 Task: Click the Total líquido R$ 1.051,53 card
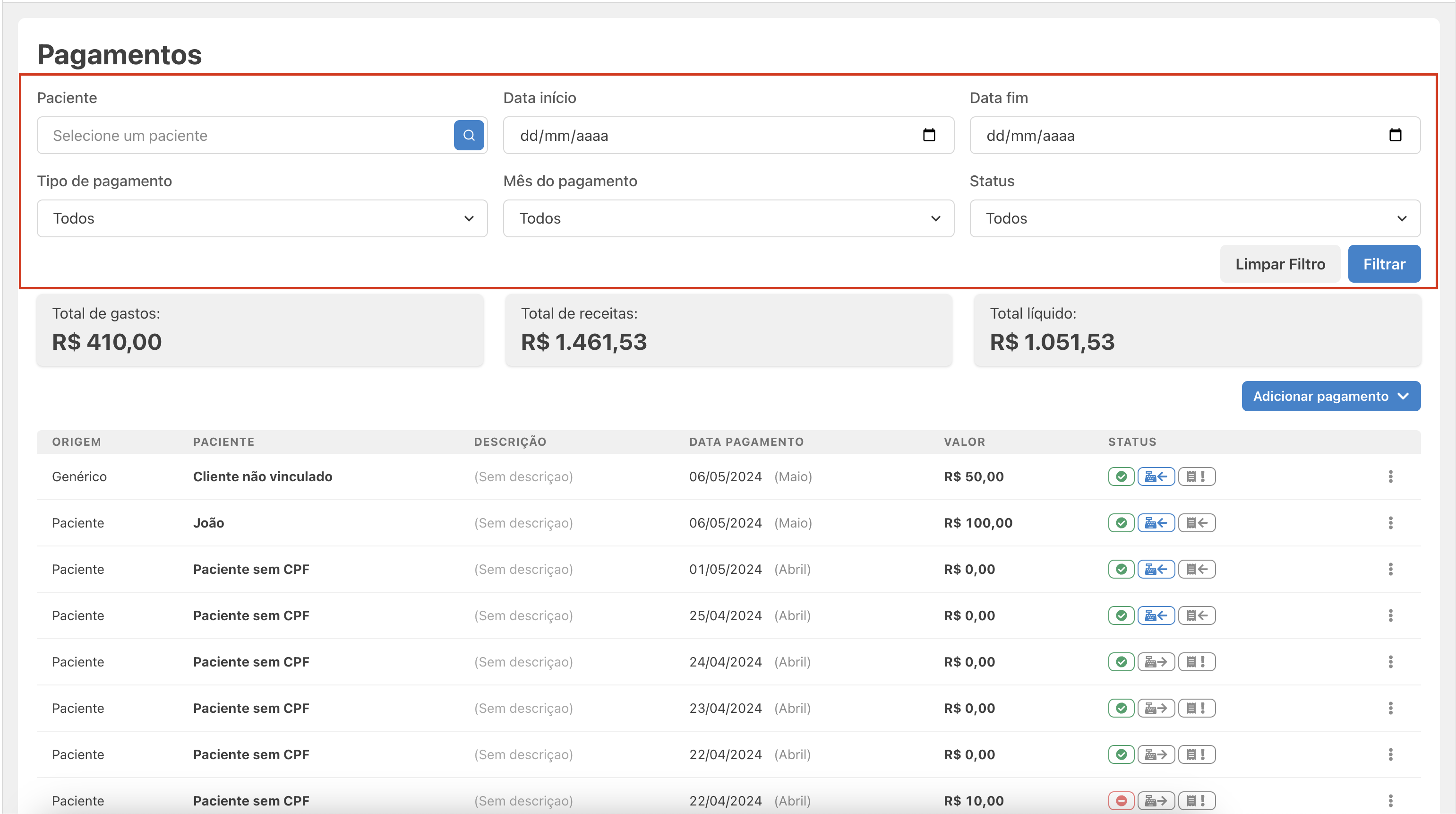pyautogui.click(x=1197, y=330)
